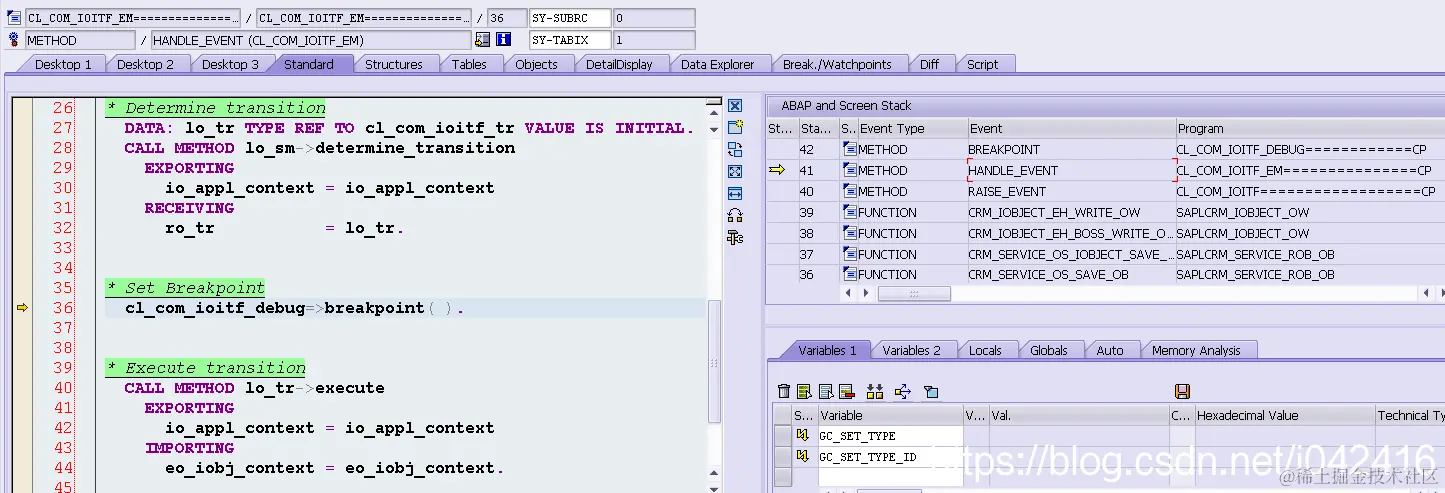Switch to the Auto tab
This screenshot has width=1445, height=493.
1110,350
